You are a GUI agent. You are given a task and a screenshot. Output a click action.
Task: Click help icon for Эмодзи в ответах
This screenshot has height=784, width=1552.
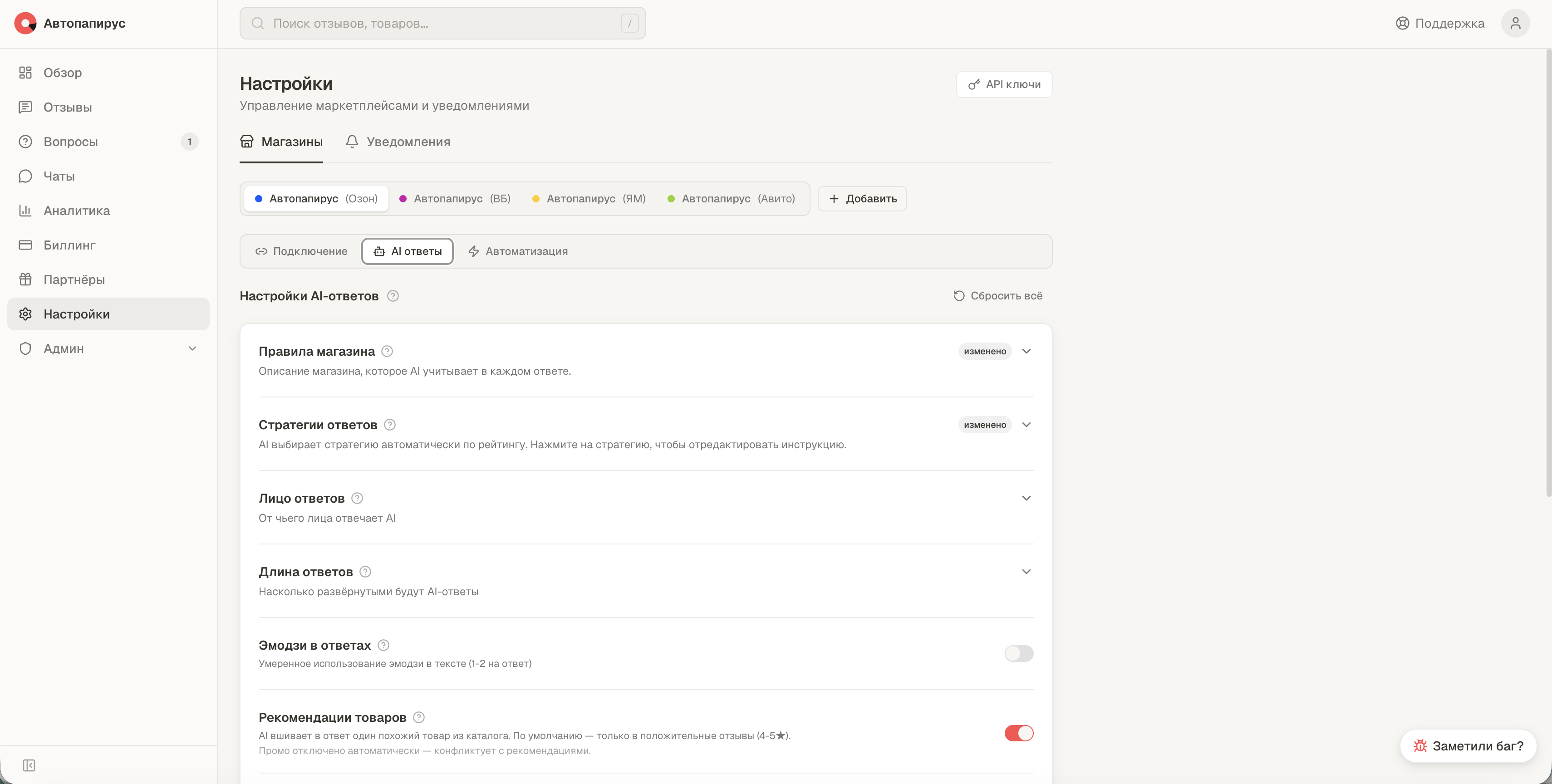pyautogui.click(x=383, y=646)
